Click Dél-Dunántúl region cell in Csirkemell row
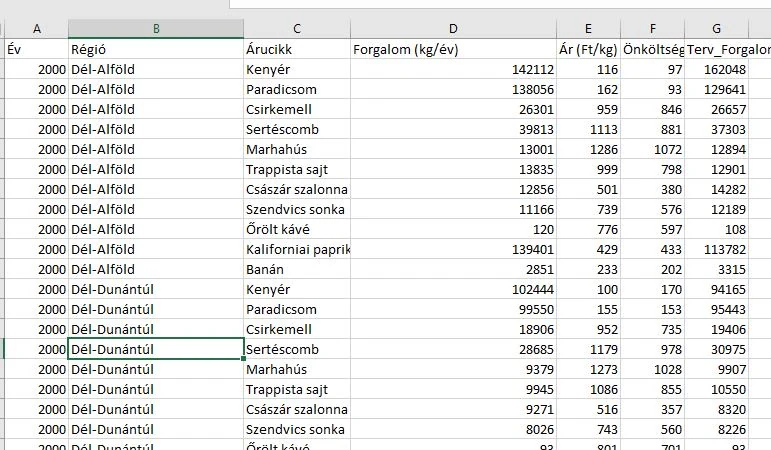This screenshot has width=771, height=450. [156, 330]
